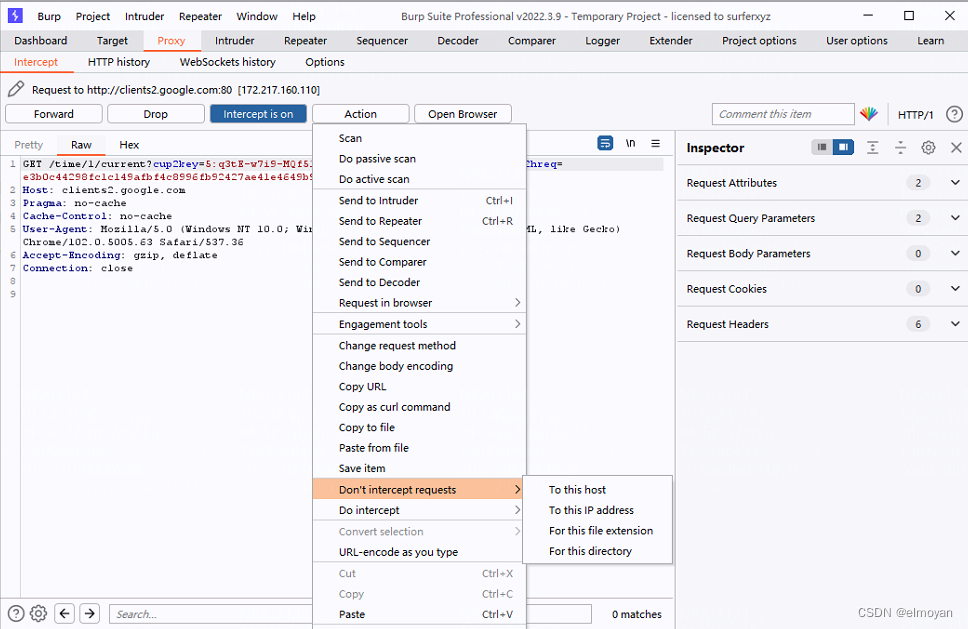Click the help question-mark icon near HTTP/1 label

954,113
